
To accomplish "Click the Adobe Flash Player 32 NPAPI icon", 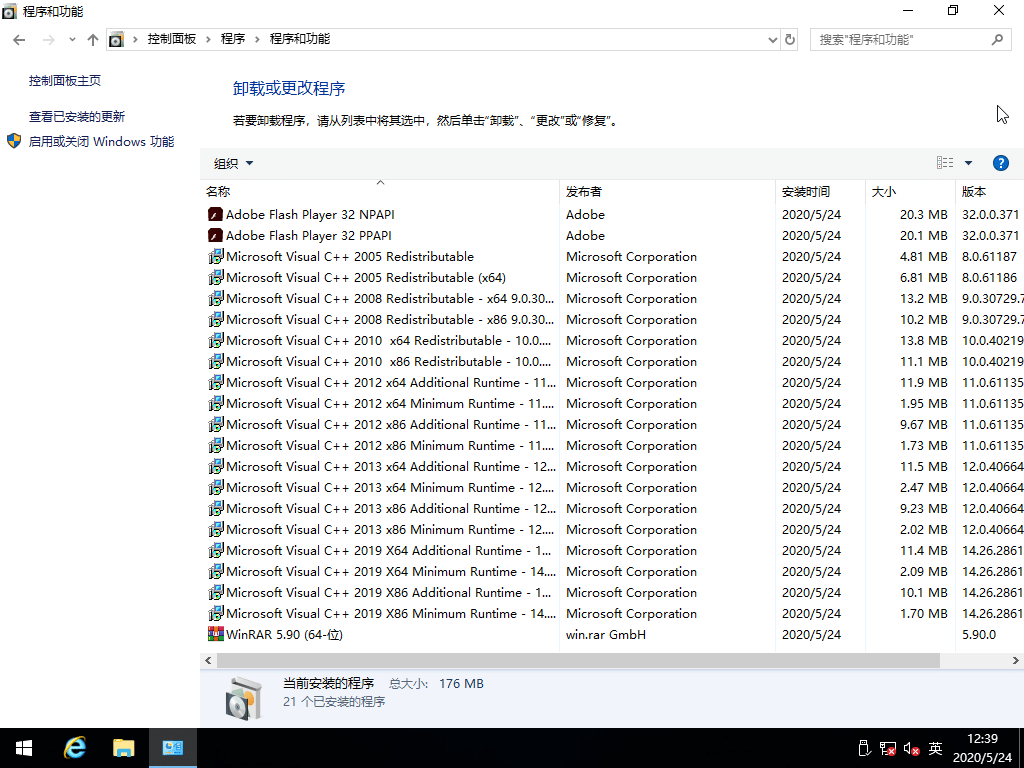I will (215, 214).
